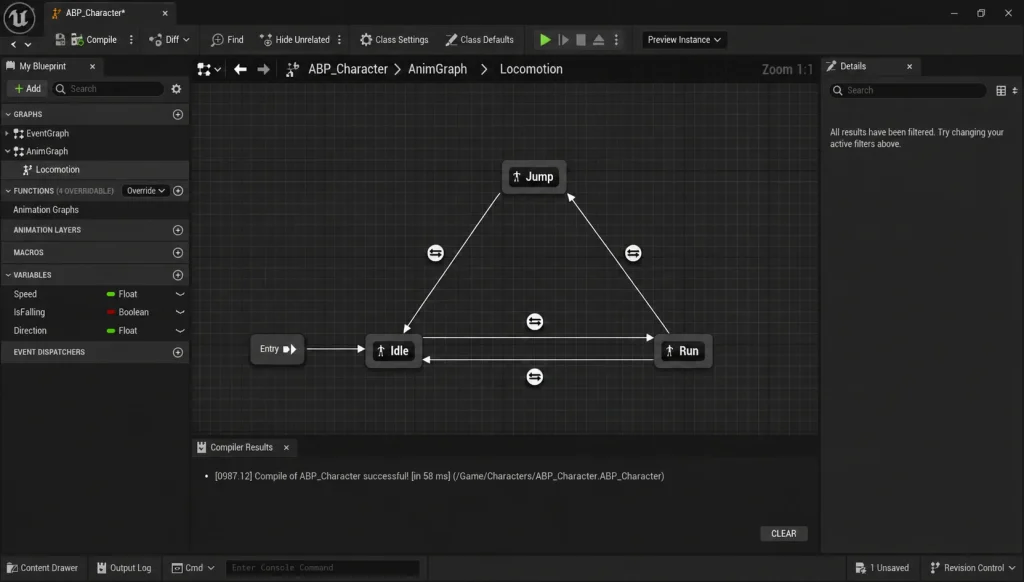Navigate back in graph history
Image resolution: width=1024 pixels, height=582 pixels.
point(240,69)
